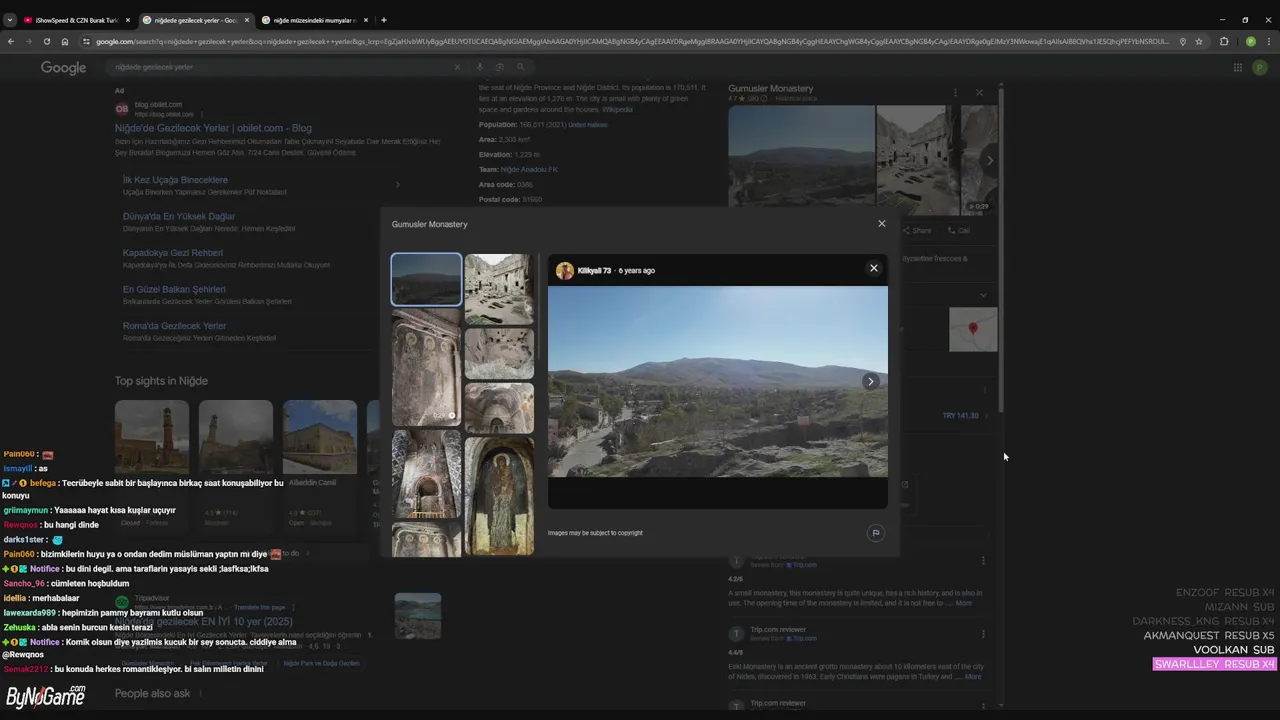Bookmark this page with the star icon
Viewport: 1280px width, 720px height.
(x=1199, y=41)
